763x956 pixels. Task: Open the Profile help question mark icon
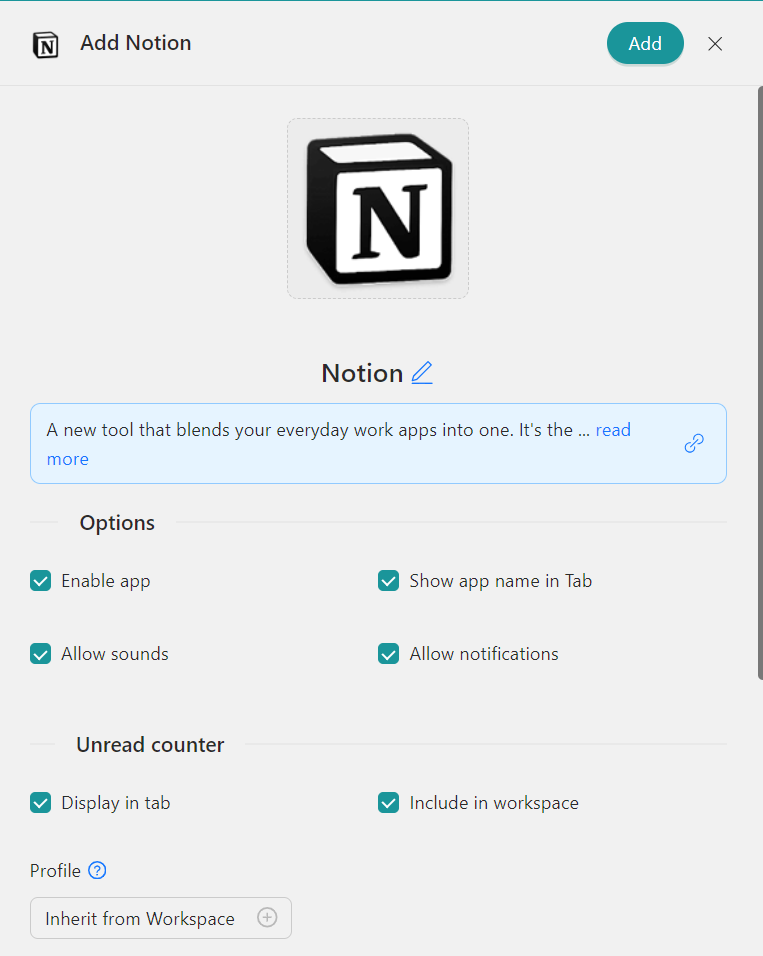tap(97, 870)
